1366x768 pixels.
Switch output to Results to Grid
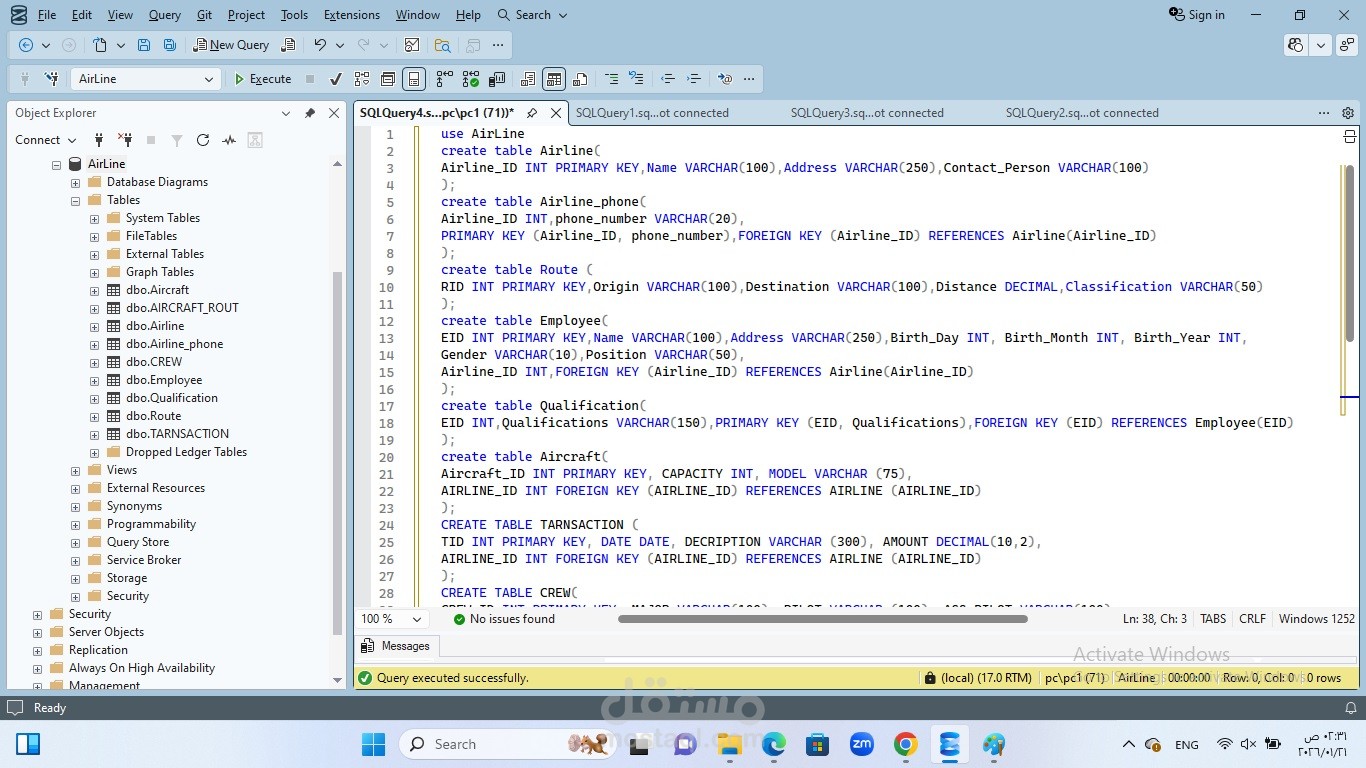click(554, 79)
